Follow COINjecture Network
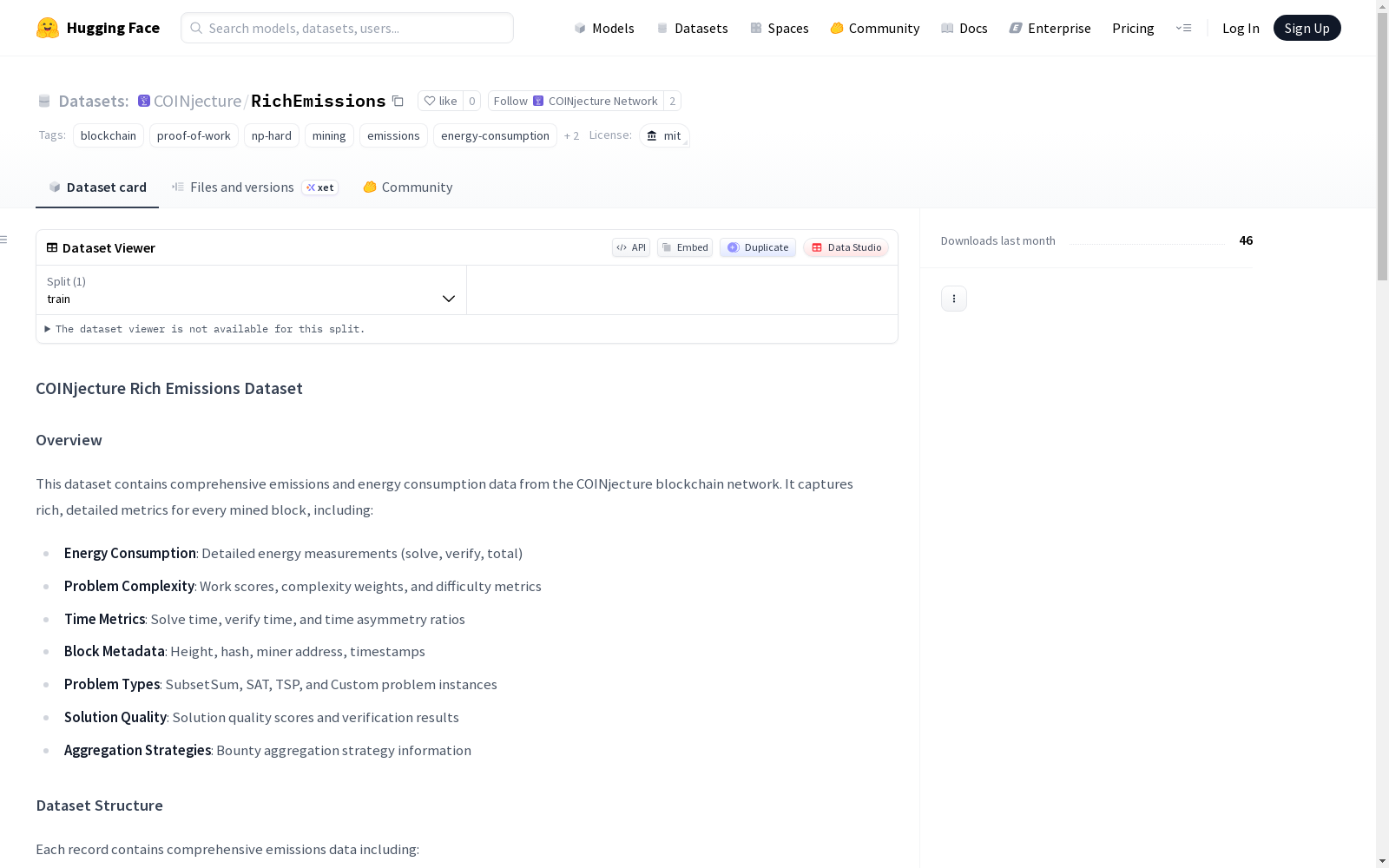Screen dimensions: 1389x868 (576, 101)
